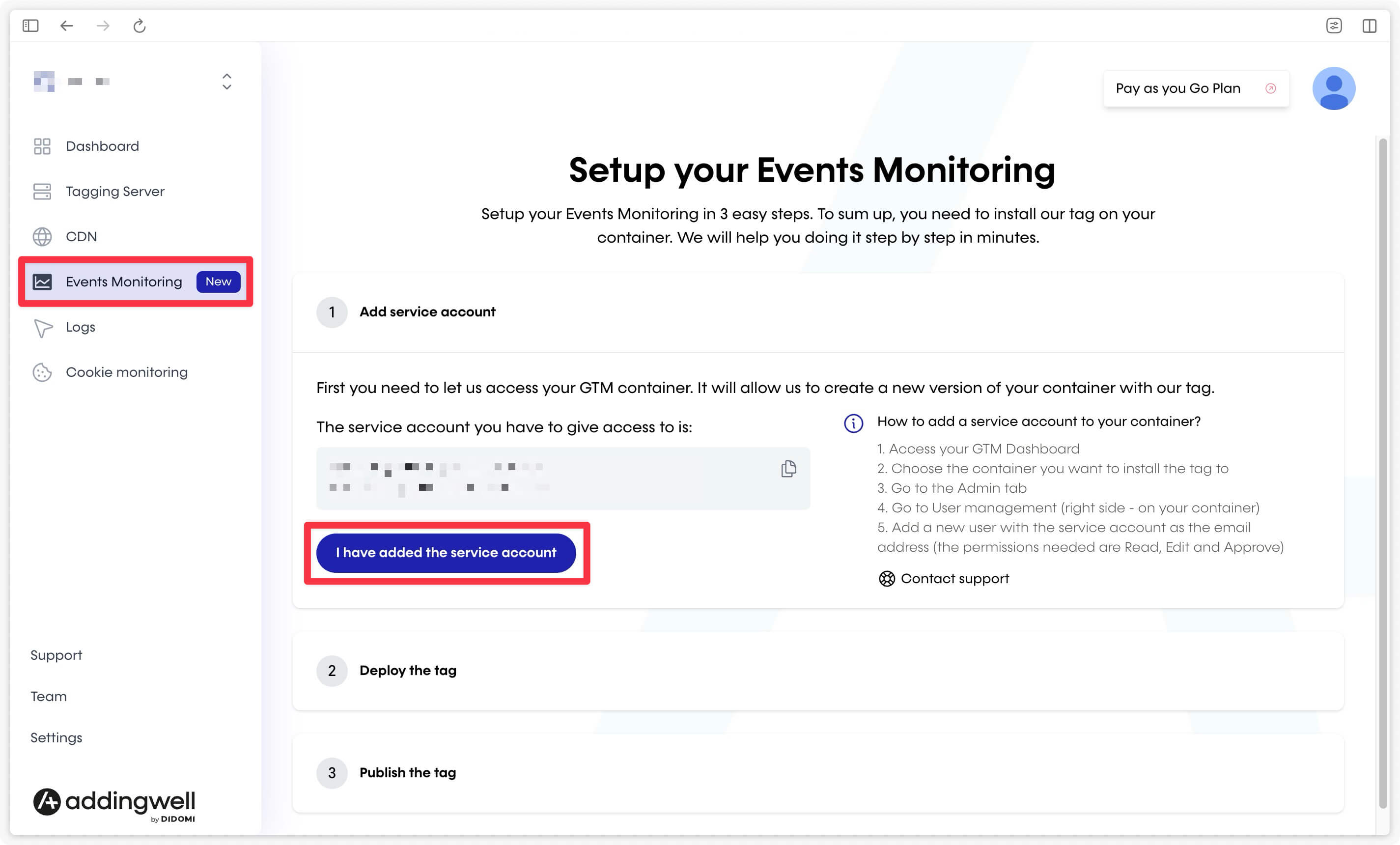This screenshot has width=1400, height=845.
Task: Expand step 3 Publish the tag
Action: (817, 773)
